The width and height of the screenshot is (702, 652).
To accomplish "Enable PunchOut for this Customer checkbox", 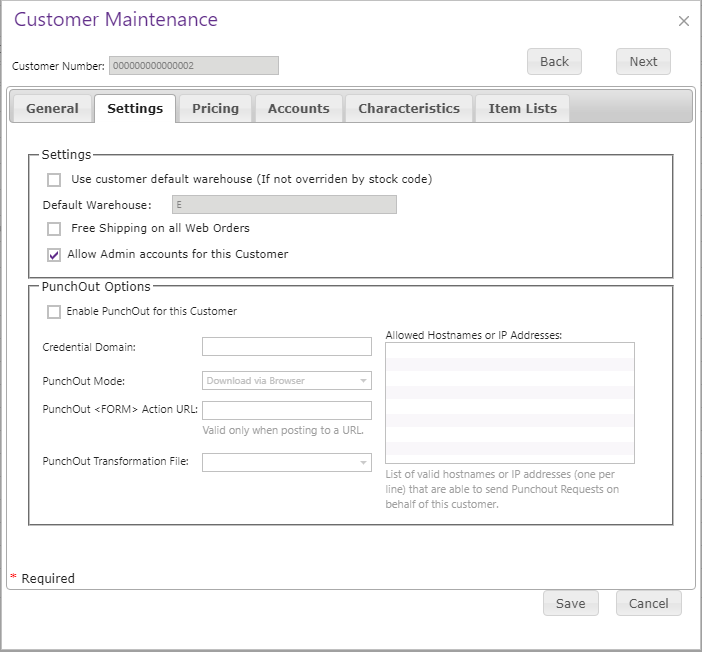I will click(54, 312).
